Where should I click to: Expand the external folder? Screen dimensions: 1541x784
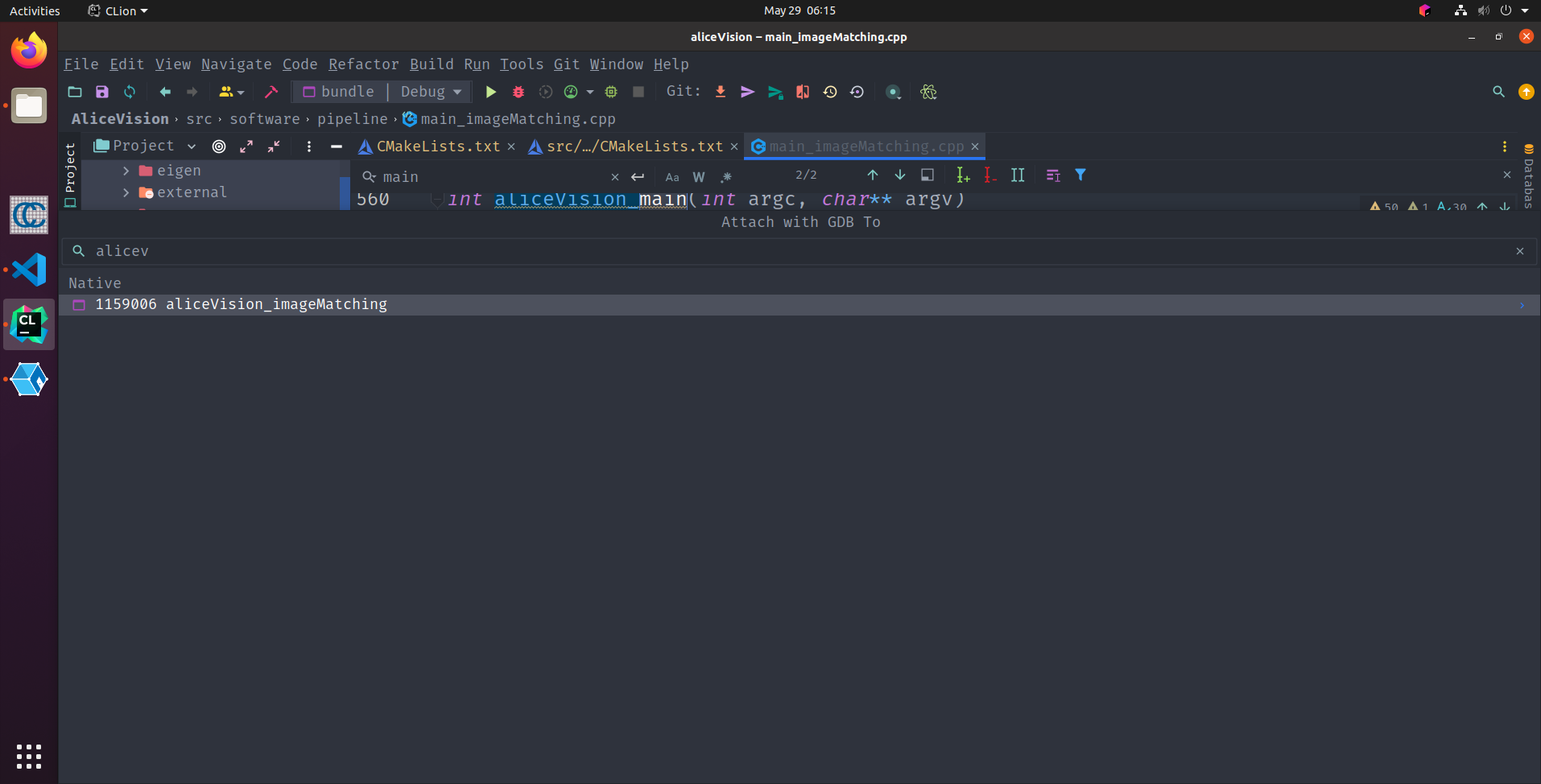[x=126, y=192]
